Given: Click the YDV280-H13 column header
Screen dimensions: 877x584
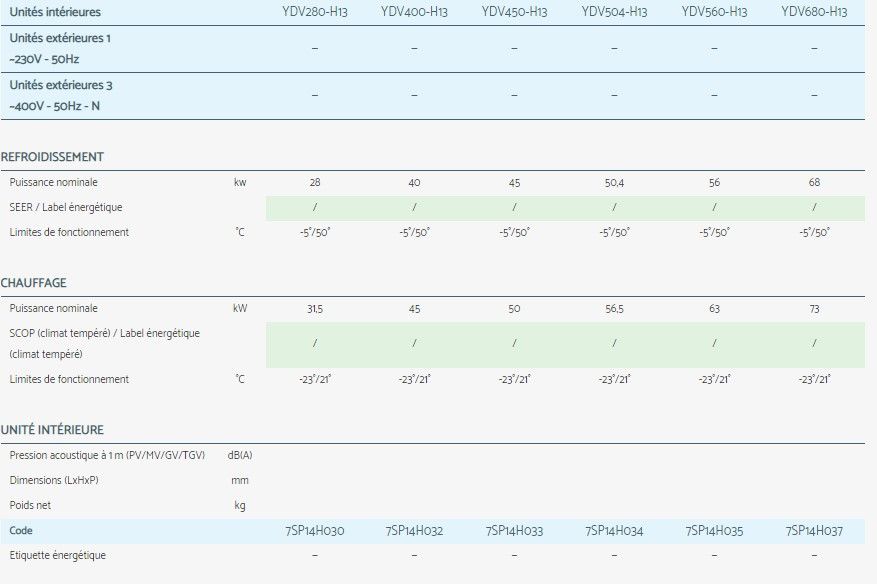Looking at the screenshot, I should (314, 12).
